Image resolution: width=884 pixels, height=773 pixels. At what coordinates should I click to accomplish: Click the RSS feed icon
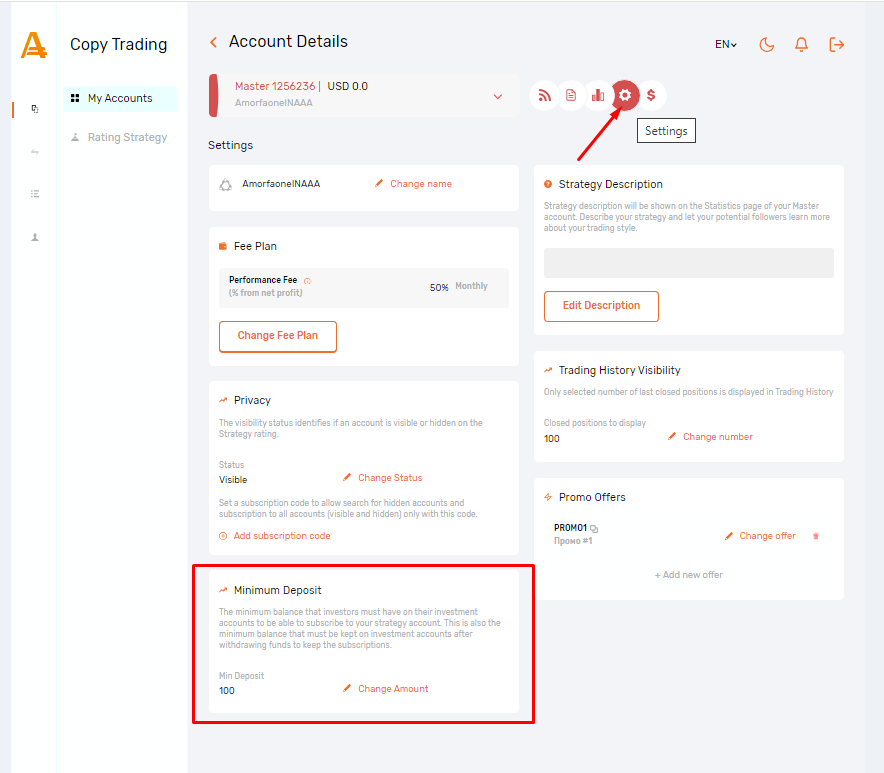point(544,95)
